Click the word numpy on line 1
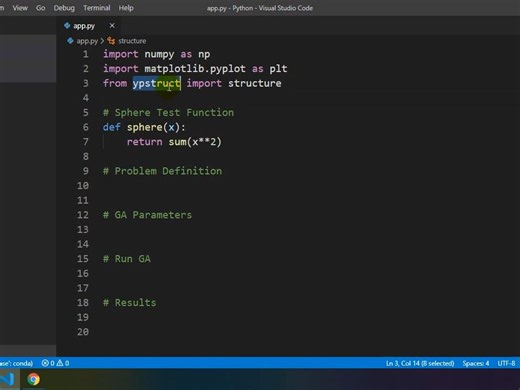 [159, 54]
